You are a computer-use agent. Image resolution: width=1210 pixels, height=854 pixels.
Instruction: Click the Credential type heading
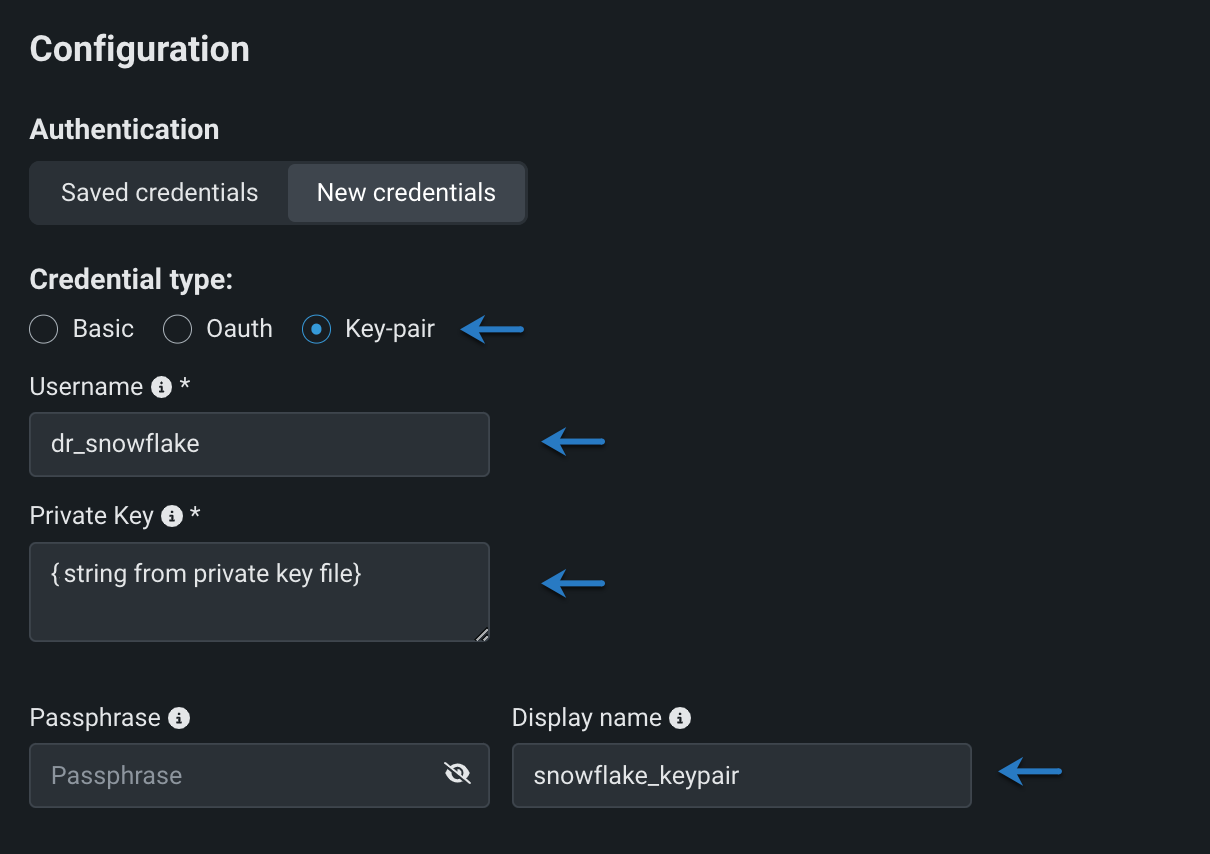click(131, 280)
